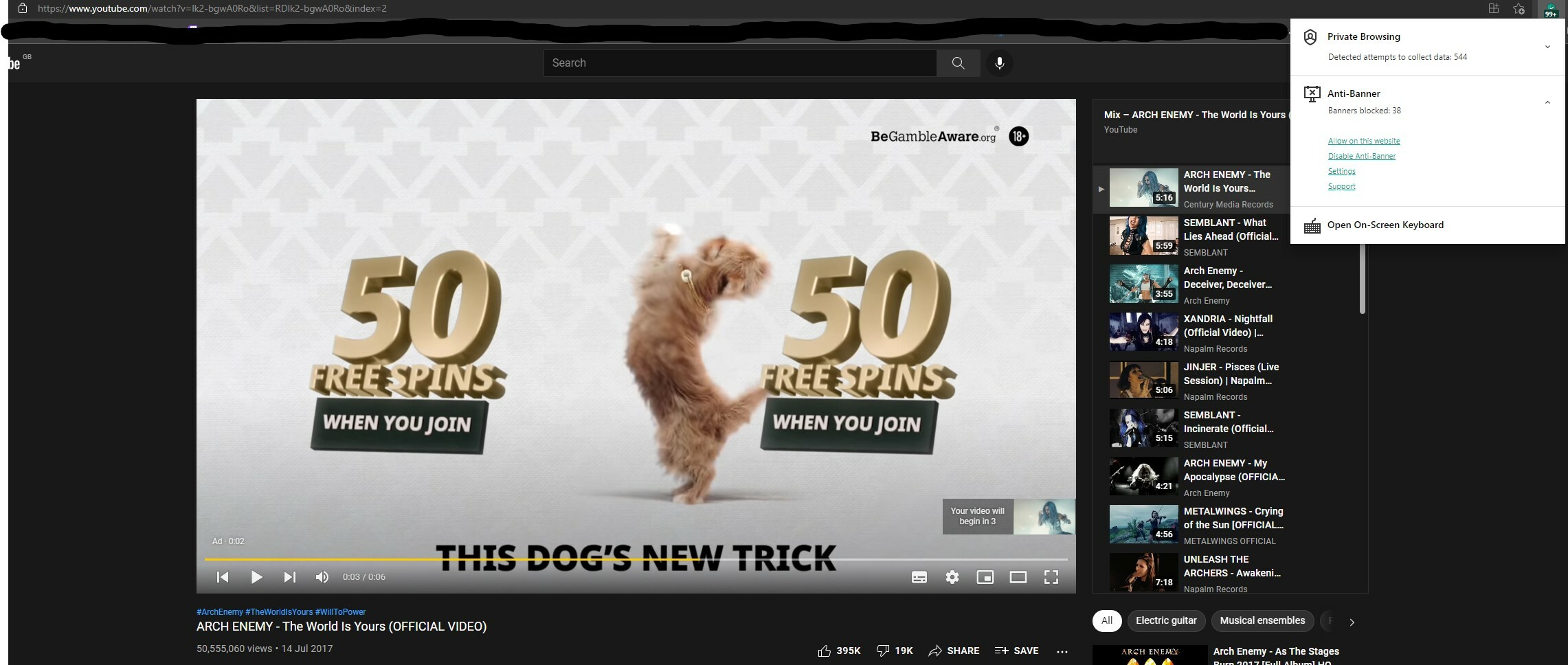Screen dimensions: 1568x665
Task: Click the "Allow on this website" link
Action: click(1364, 141)
